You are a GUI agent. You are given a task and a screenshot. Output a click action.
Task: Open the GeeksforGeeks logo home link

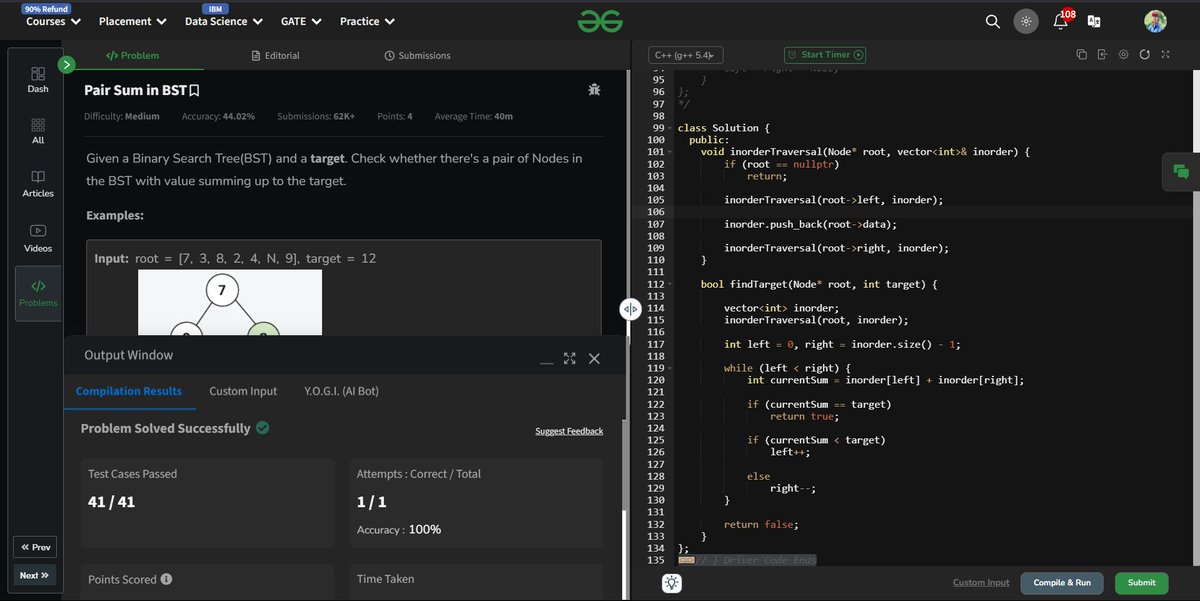(600, 21)
